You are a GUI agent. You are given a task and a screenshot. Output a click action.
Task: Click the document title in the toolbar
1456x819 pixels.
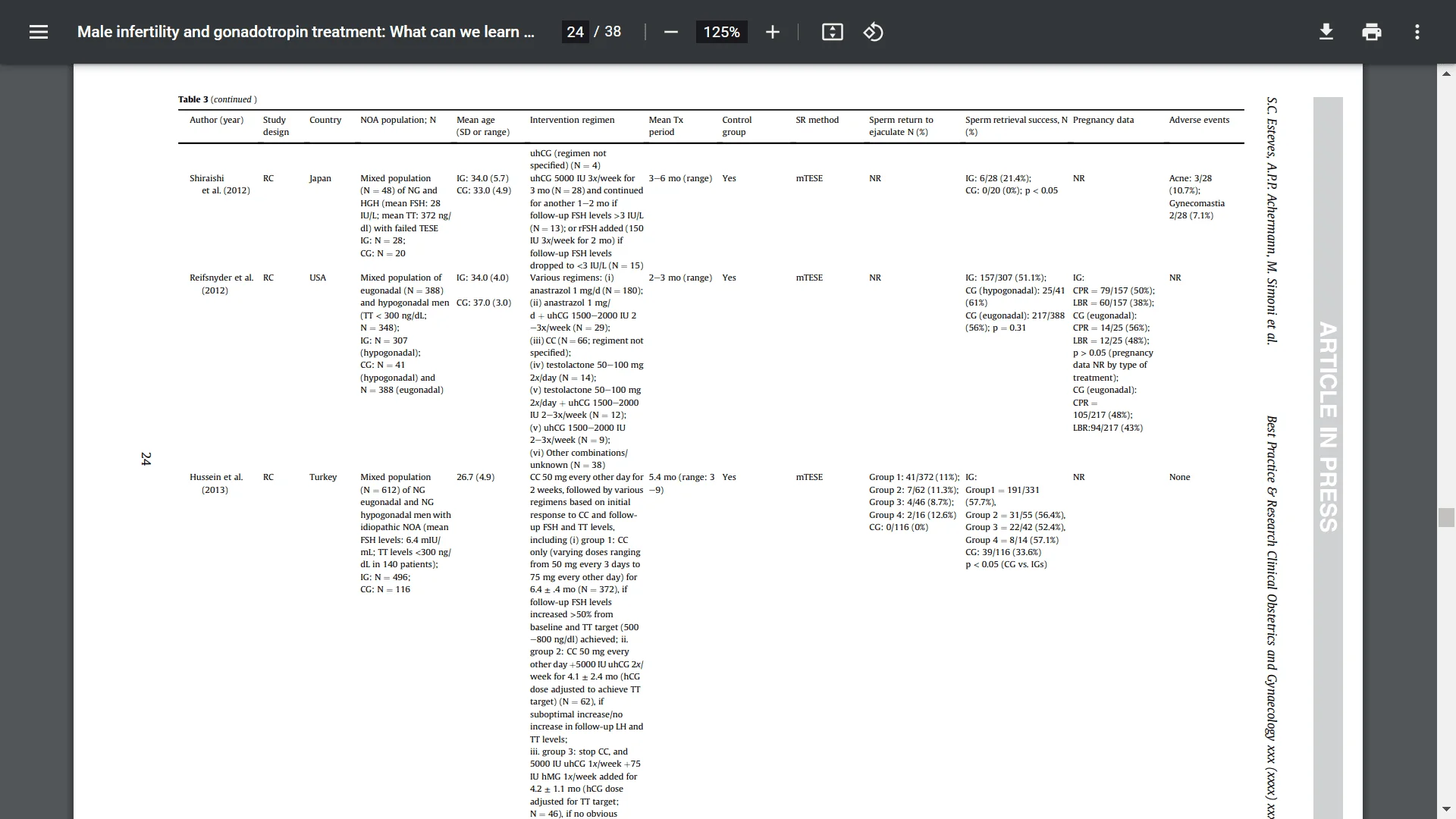(x=306, y=32)
